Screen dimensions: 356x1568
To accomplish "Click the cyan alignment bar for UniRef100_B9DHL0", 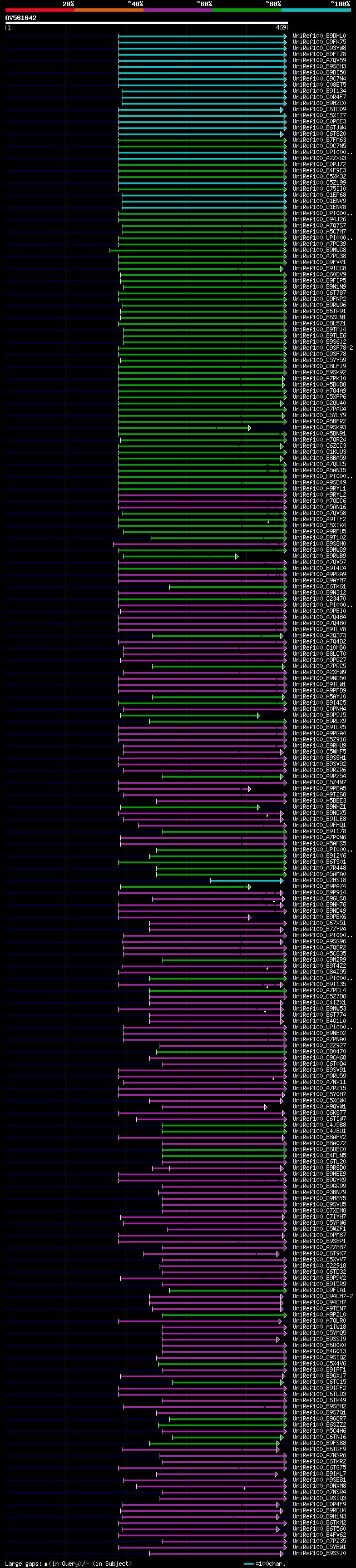I will [202, 36].
